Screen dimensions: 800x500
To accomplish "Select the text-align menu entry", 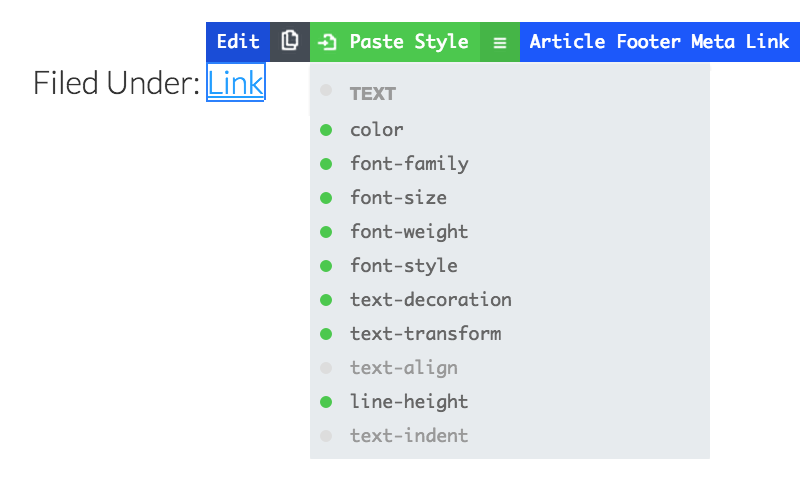I will (404, 368).
